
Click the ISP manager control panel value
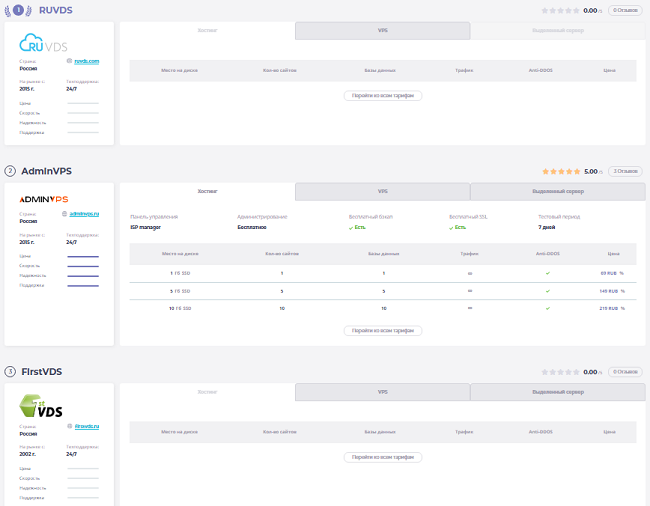tap(145, 227)
